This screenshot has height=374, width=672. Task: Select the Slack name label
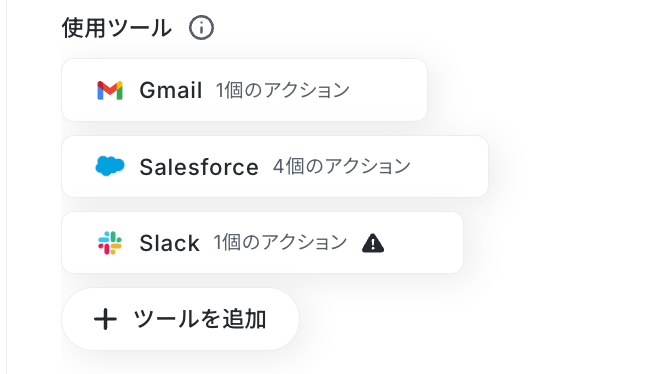coord(169,243)
